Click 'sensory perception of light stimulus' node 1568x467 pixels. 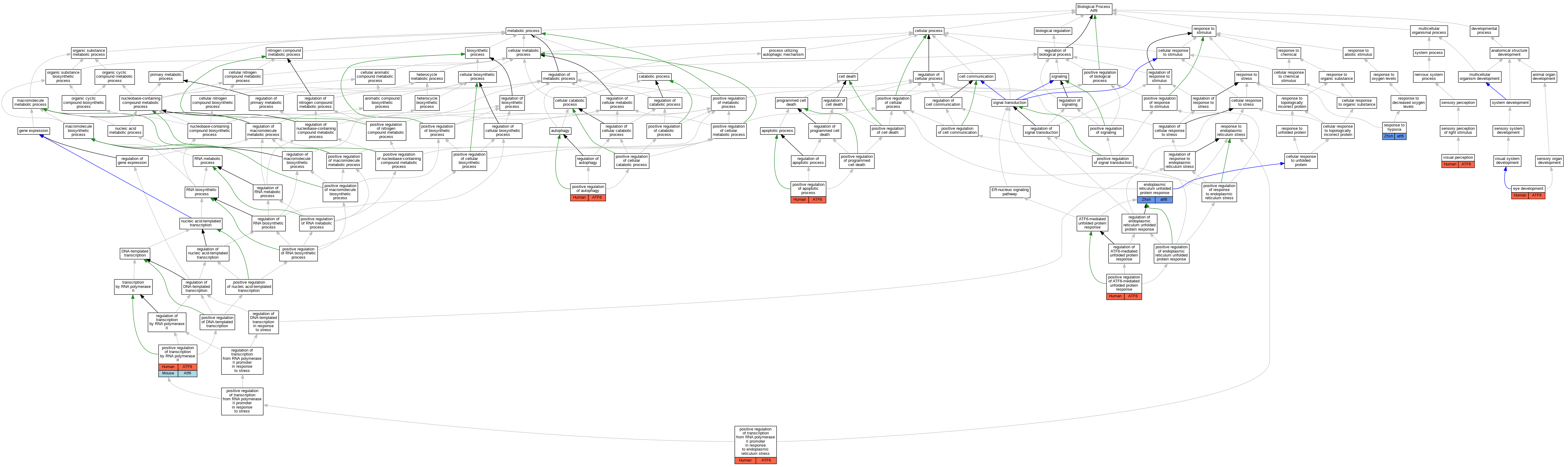point(1458,130)
